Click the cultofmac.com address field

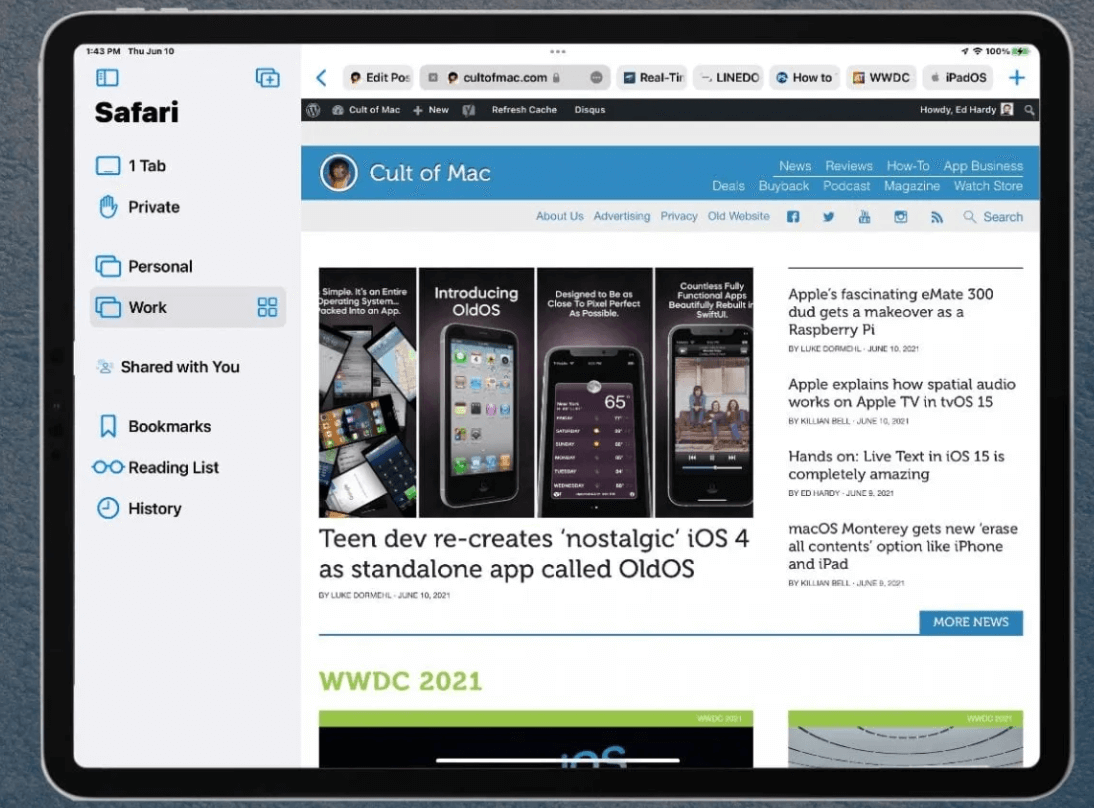[515, 77]
